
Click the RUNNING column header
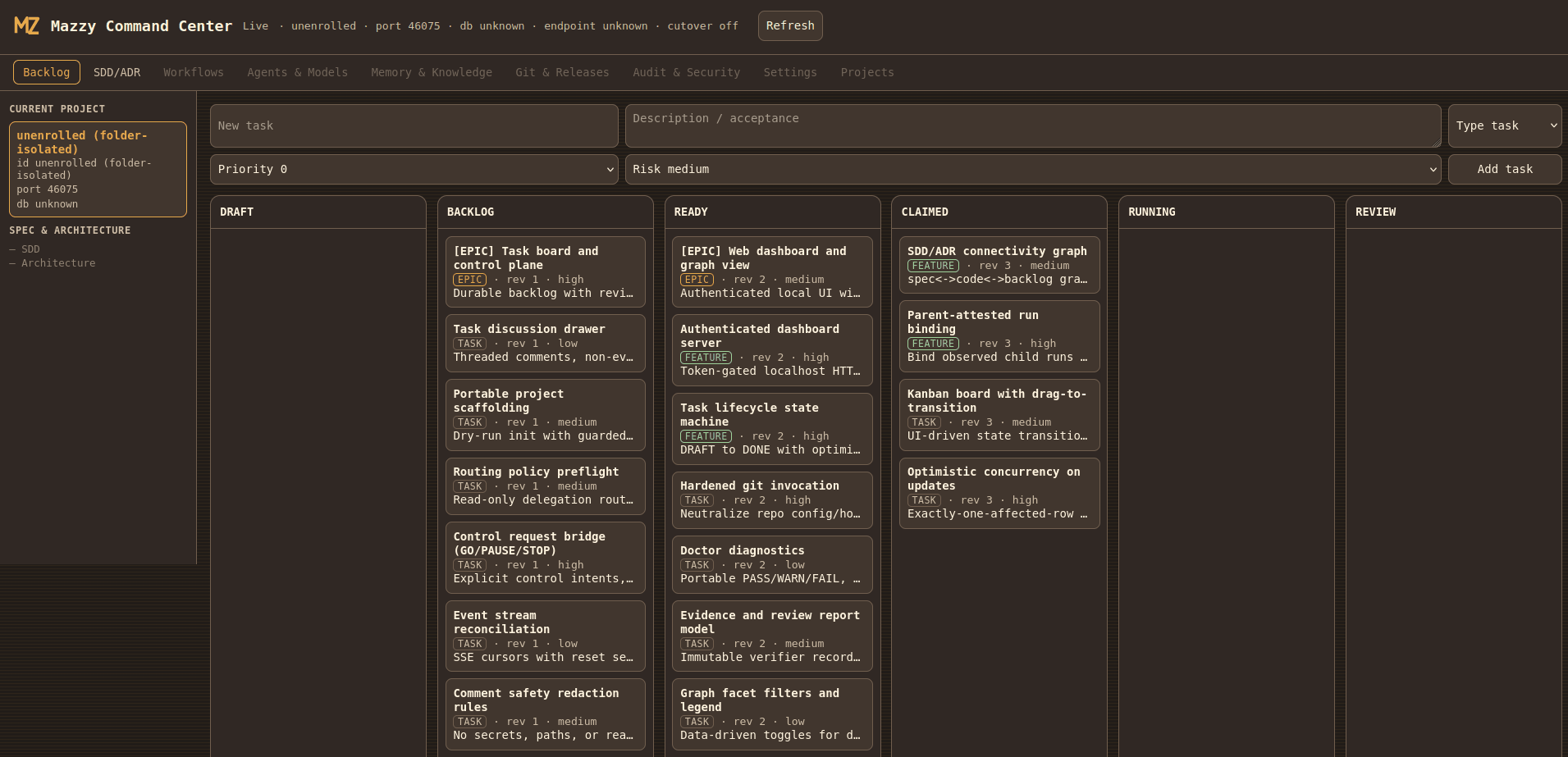[x=1151, y=212]
